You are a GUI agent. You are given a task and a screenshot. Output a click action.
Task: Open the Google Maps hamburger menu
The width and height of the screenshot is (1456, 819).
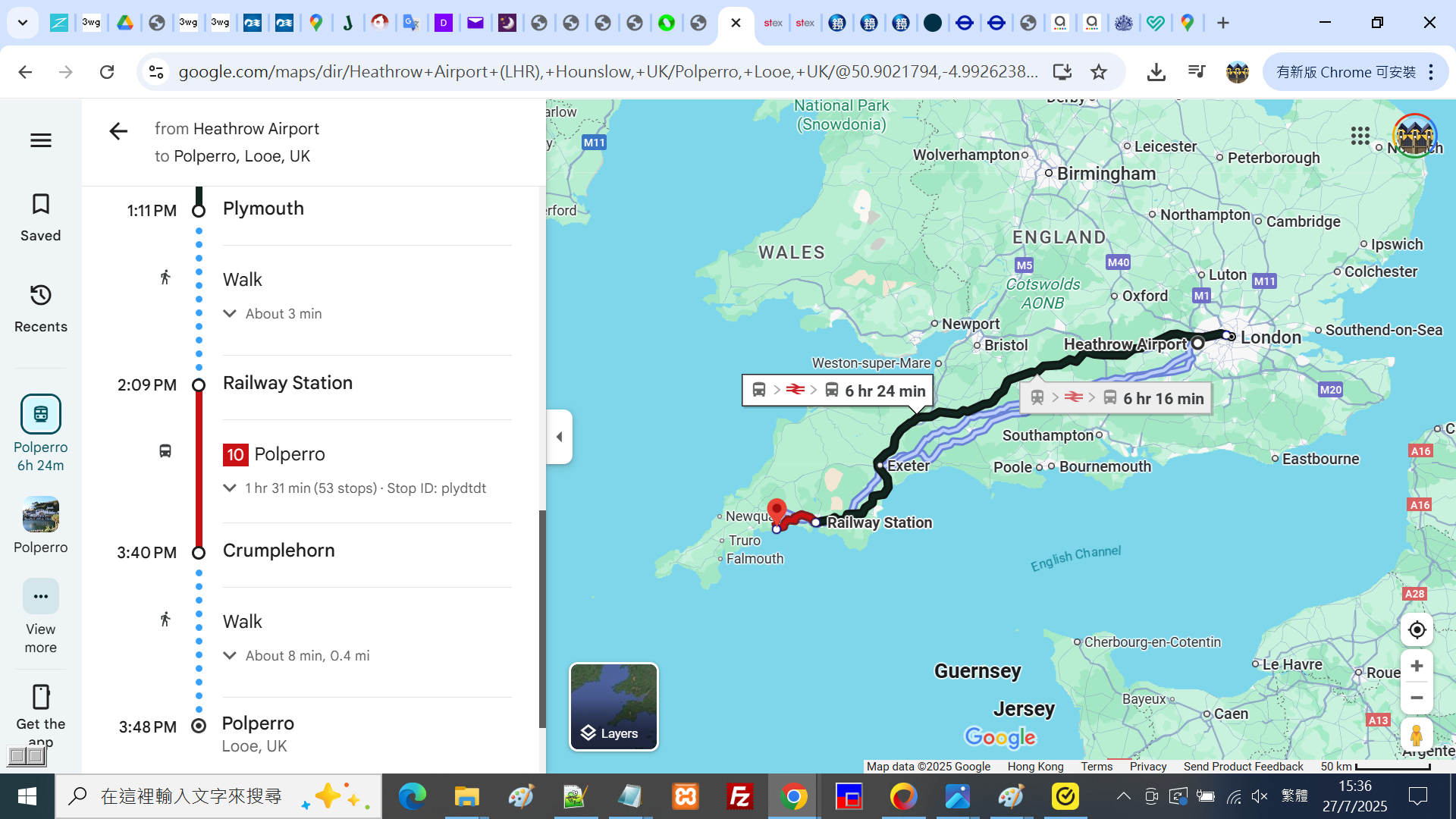pos(41,140)
